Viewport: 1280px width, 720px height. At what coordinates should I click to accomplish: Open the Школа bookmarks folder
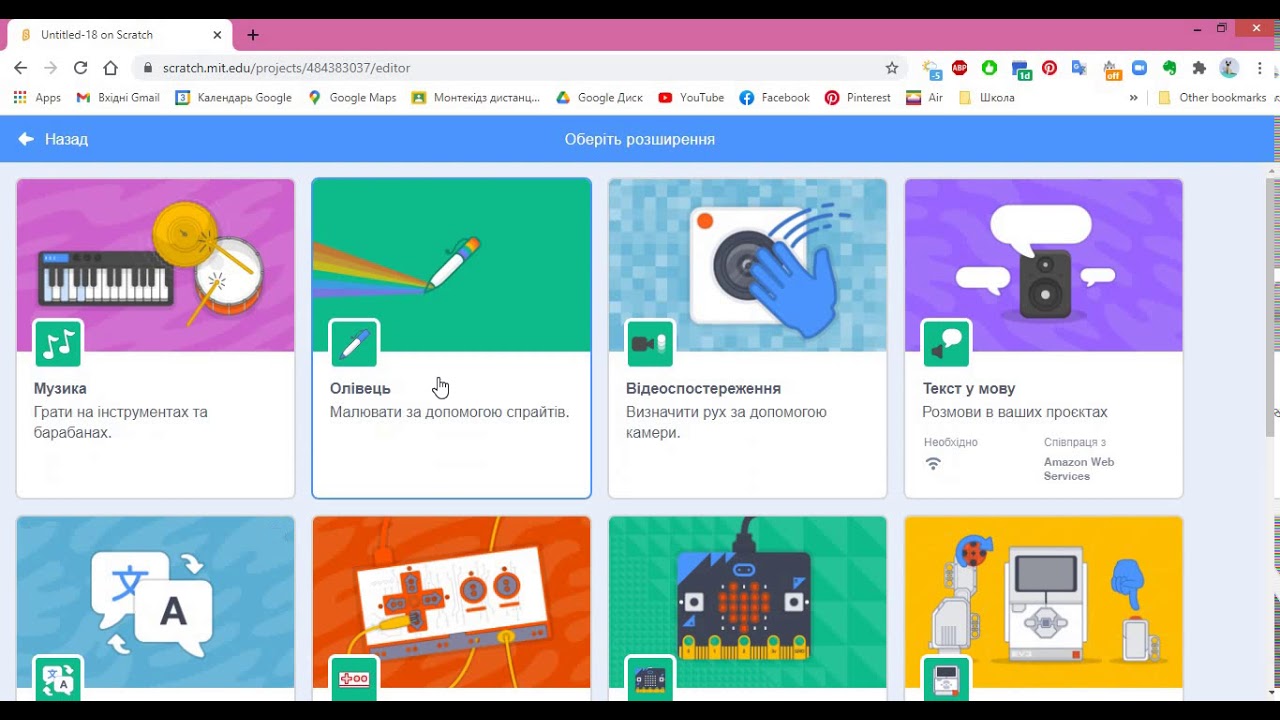[x=987, y=98]
